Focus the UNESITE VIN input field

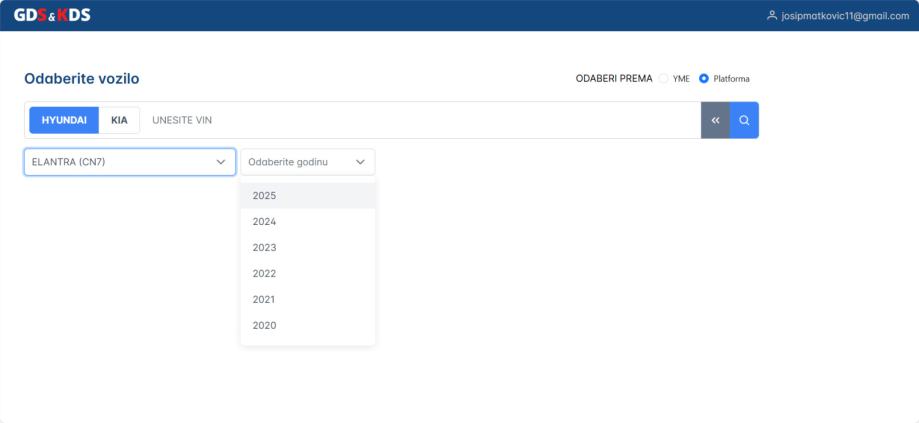click(420, 120)
